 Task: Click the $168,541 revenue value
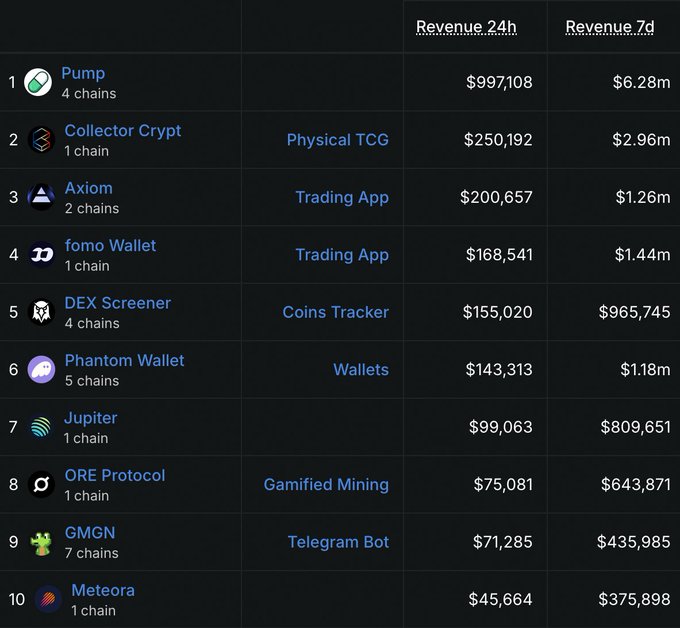point(499,255)
